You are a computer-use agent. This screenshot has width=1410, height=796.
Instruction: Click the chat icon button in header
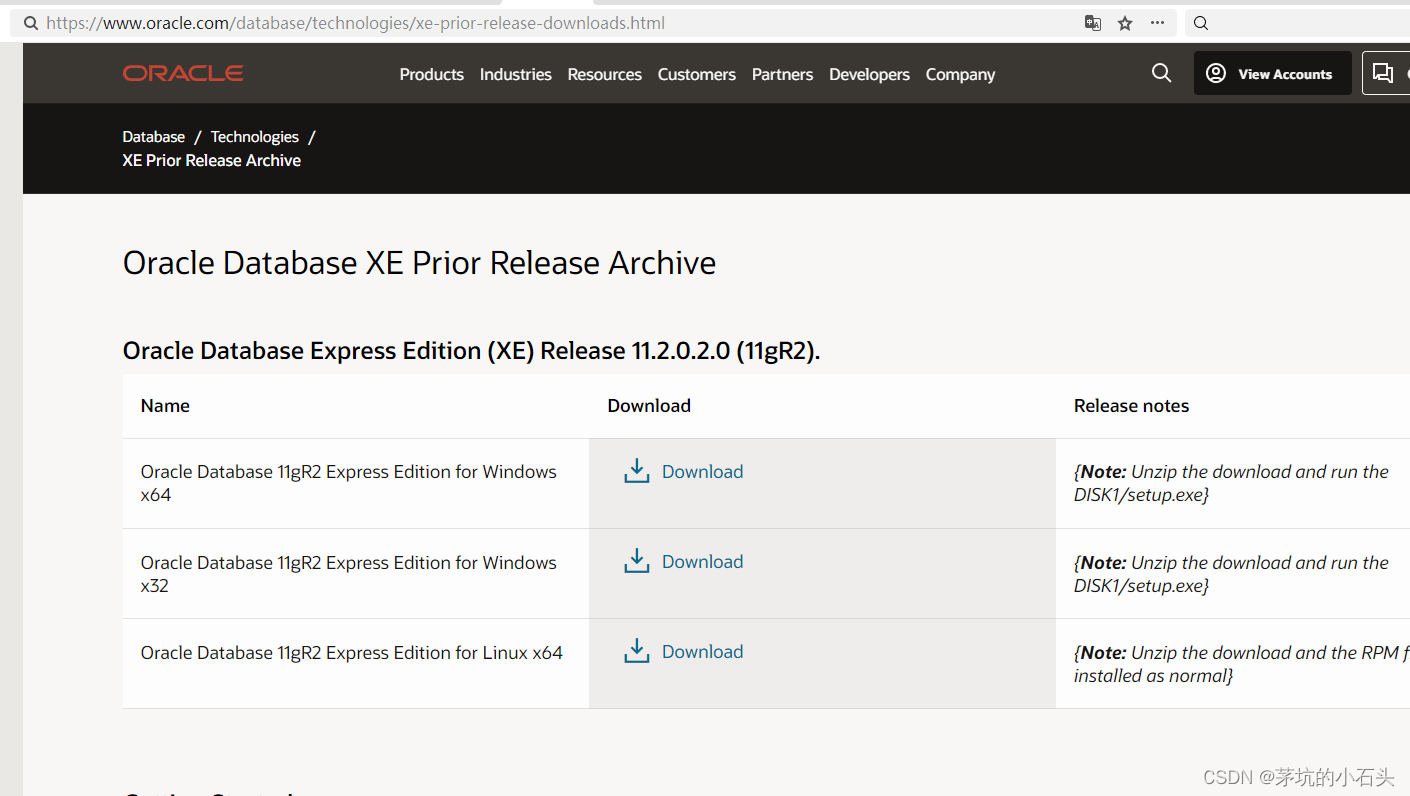[x=1384, y=73]
